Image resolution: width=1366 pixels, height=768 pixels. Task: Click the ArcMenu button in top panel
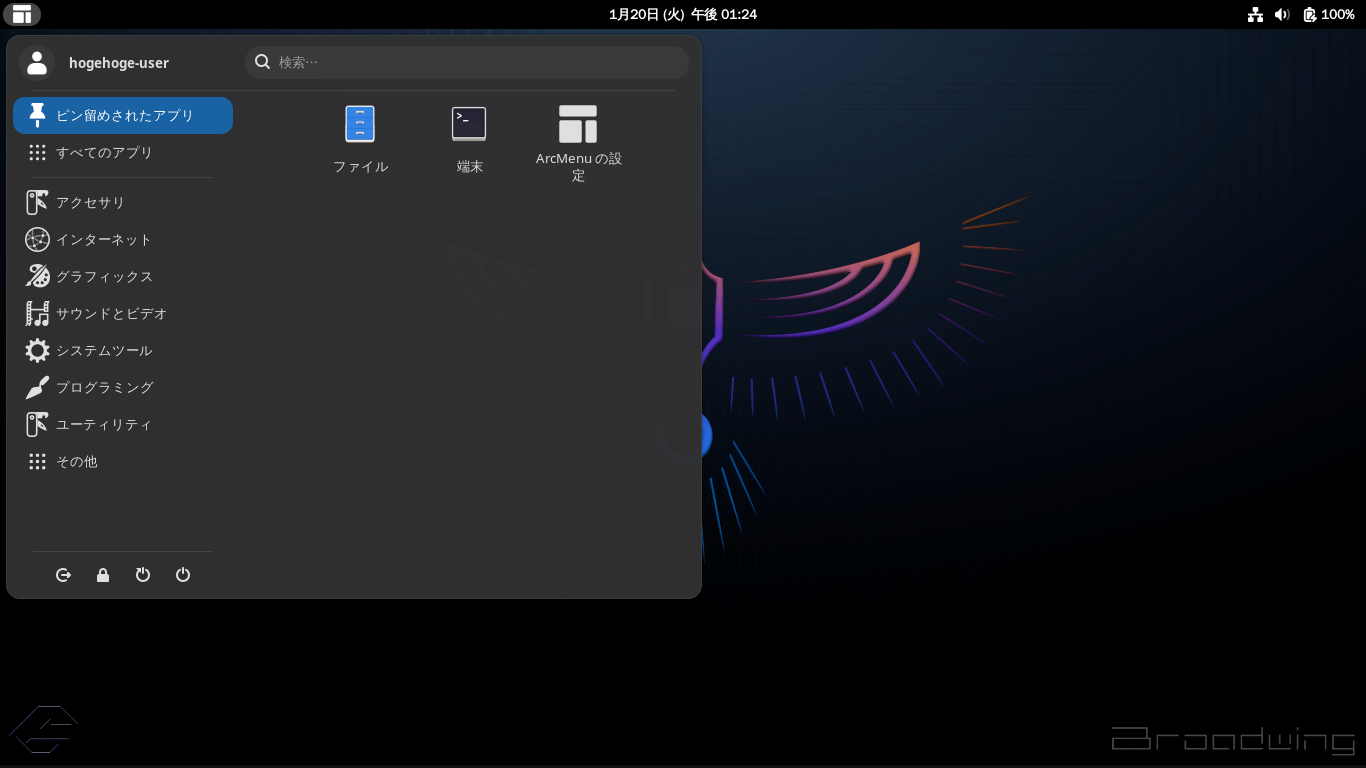tap(21, 14)
